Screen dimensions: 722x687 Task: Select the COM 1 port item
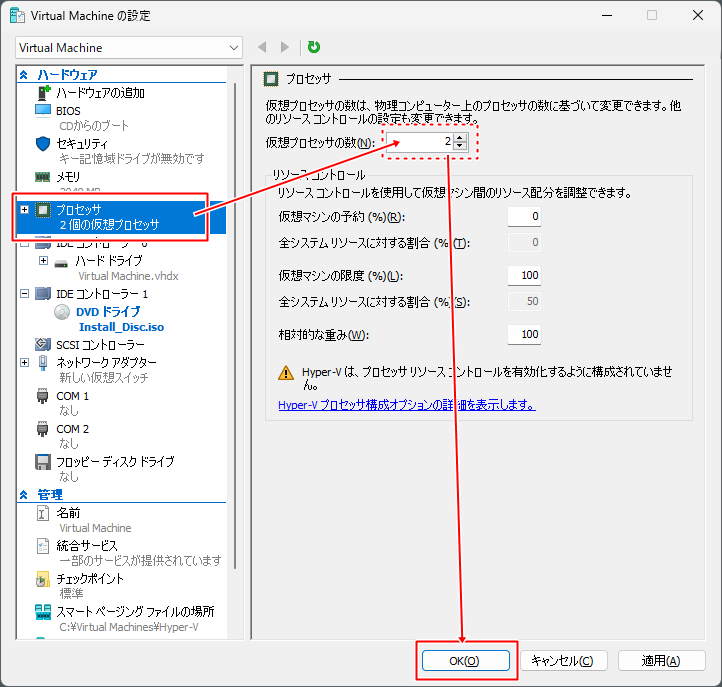(x=72, y=396)
